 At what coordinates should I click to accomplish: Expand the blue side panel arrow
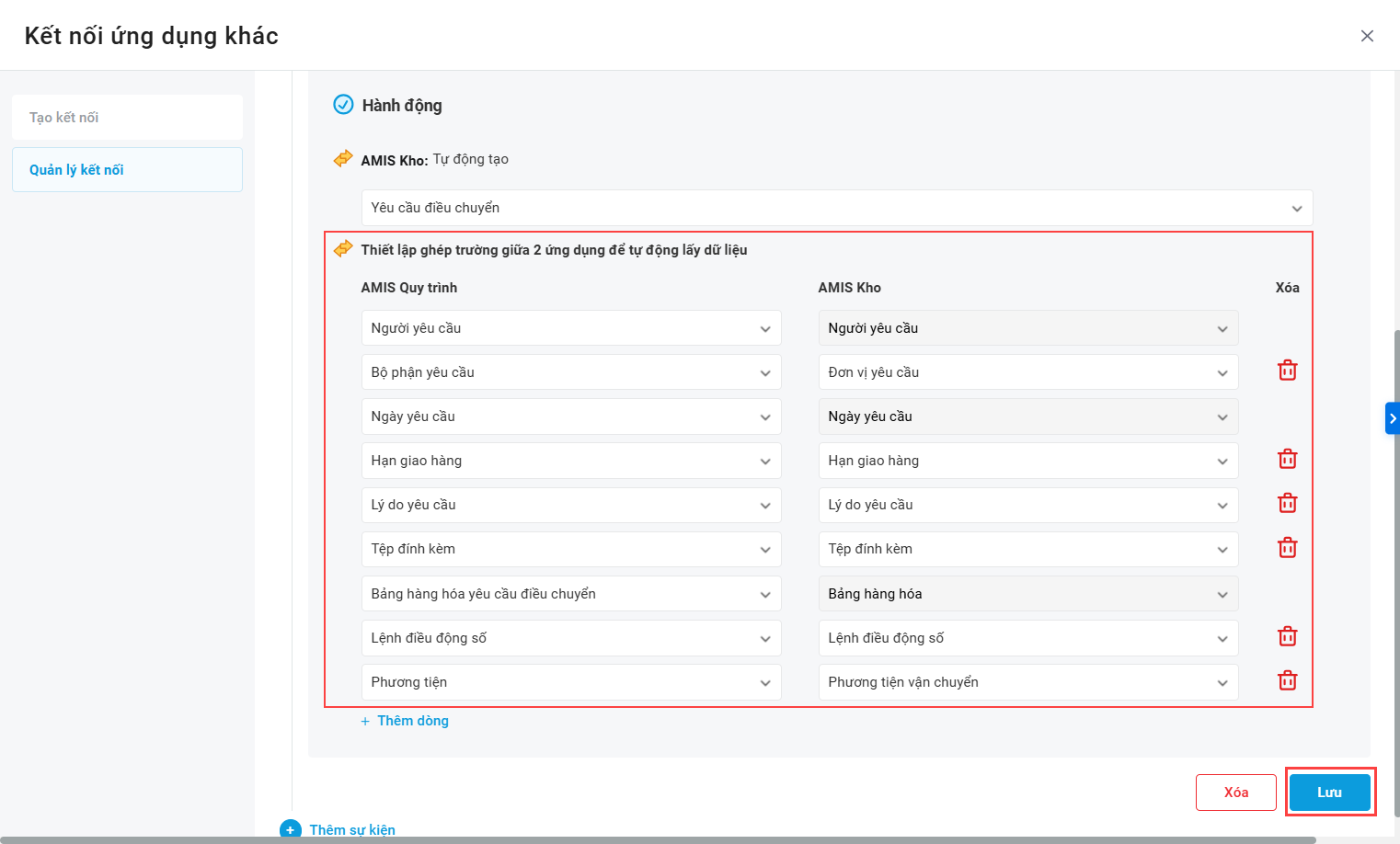(x=1392, y=418)
